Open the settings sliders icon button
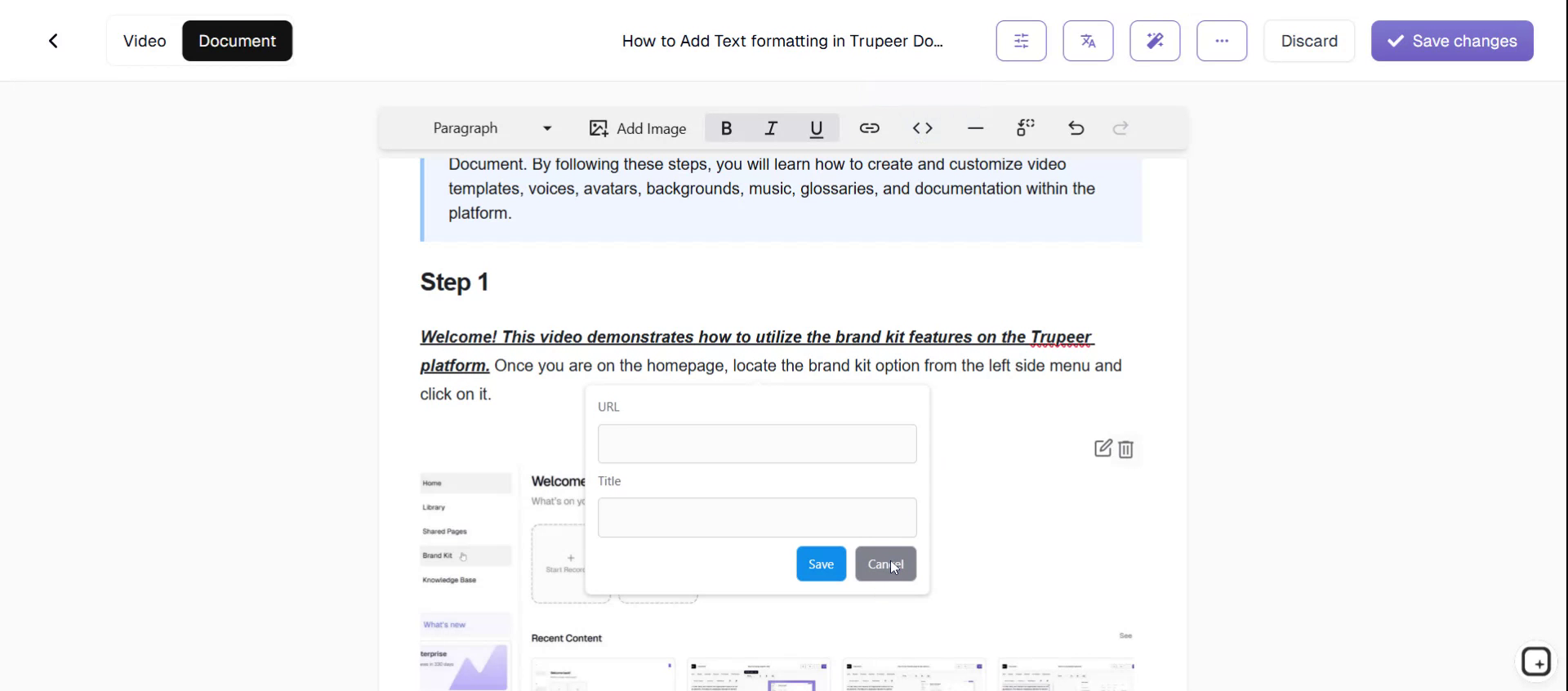 [1021, 41]
